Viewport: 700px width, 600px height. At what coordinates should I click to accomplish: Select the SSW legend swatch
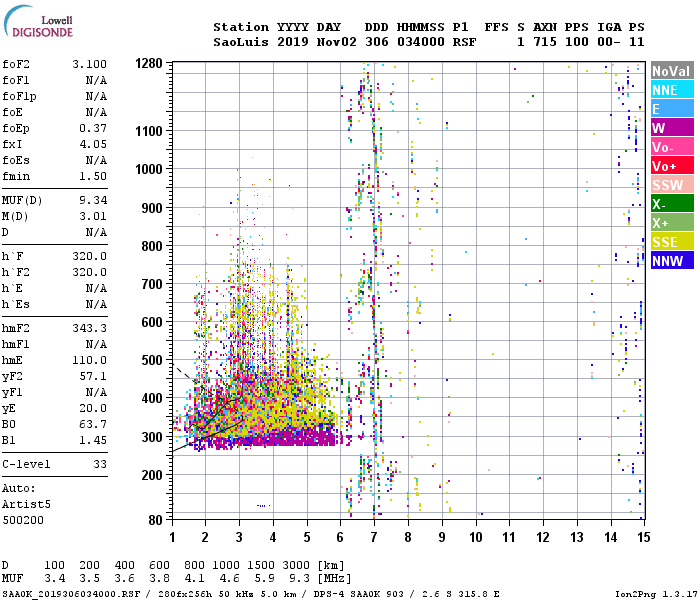[x=671, y=185]
